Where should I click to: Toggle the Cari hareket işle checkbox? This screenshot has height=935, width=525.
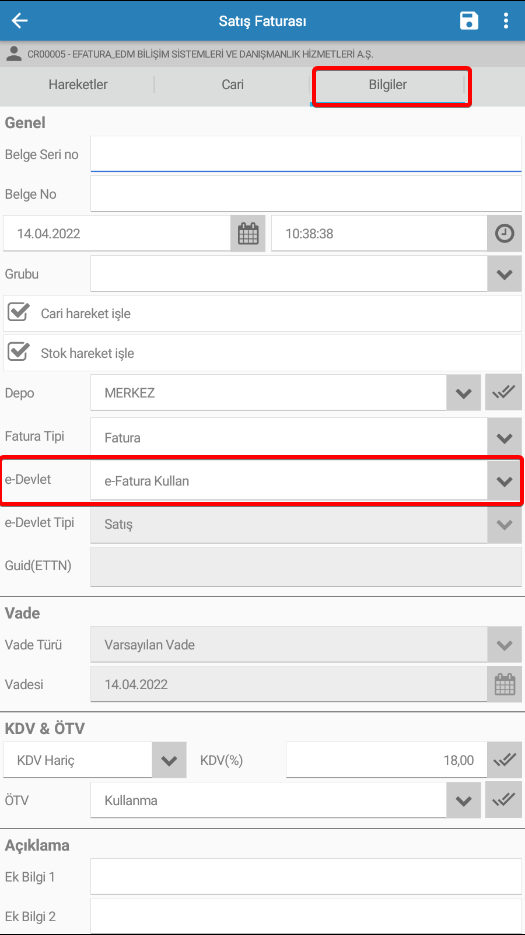(18, 312)
